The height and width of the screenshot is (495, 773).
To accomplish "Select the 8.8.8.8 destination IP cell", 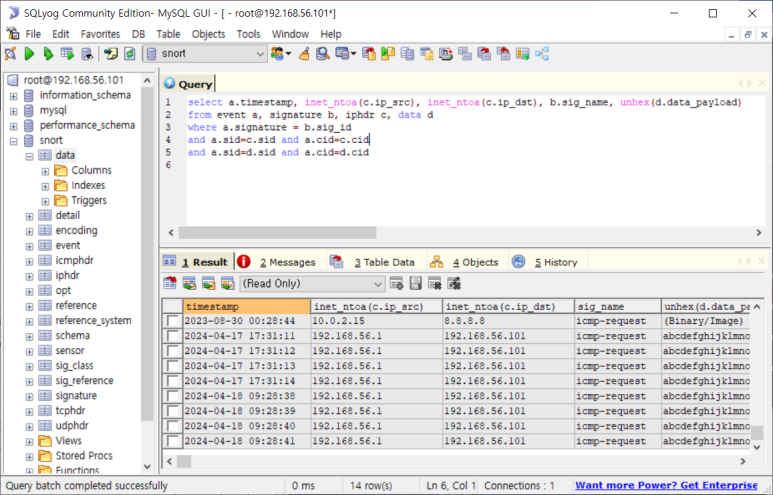I will pos(508,321).
